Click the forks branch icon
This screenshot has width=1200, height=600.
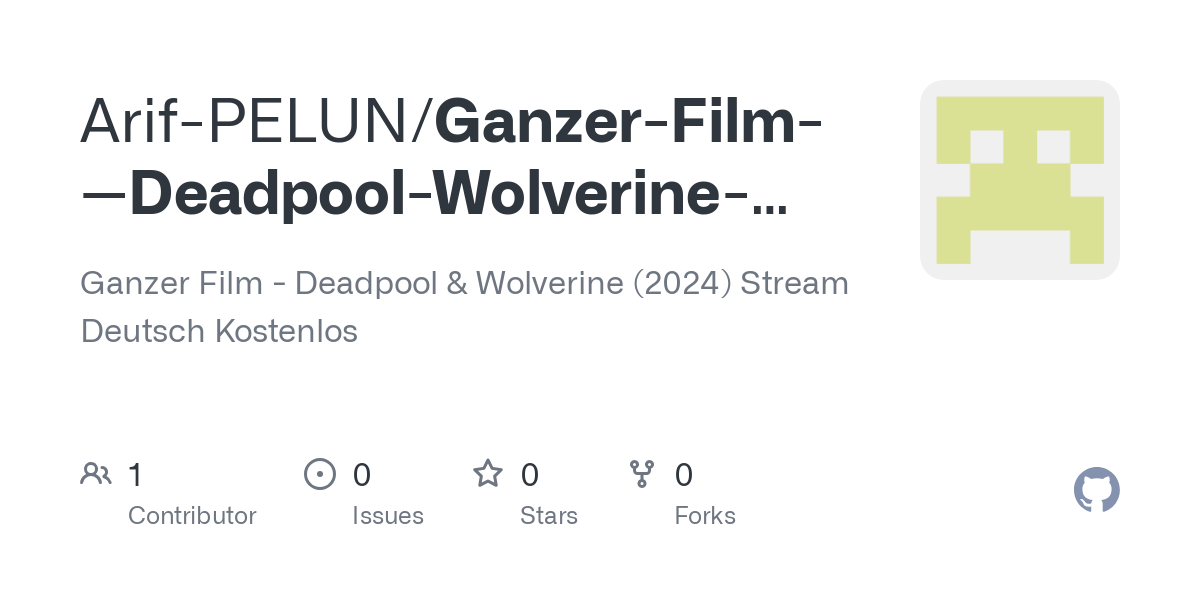642,473
